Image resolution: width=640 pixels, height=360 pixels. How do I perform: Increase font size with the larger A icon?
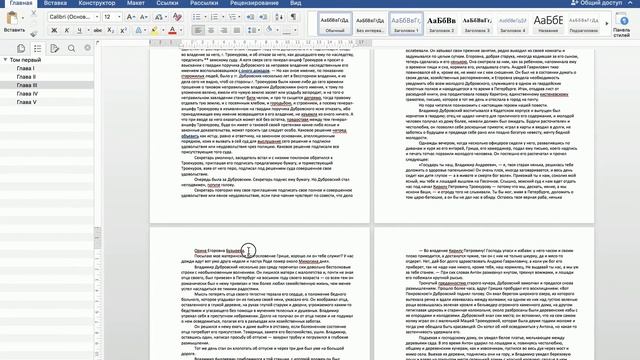pos(130,17)
